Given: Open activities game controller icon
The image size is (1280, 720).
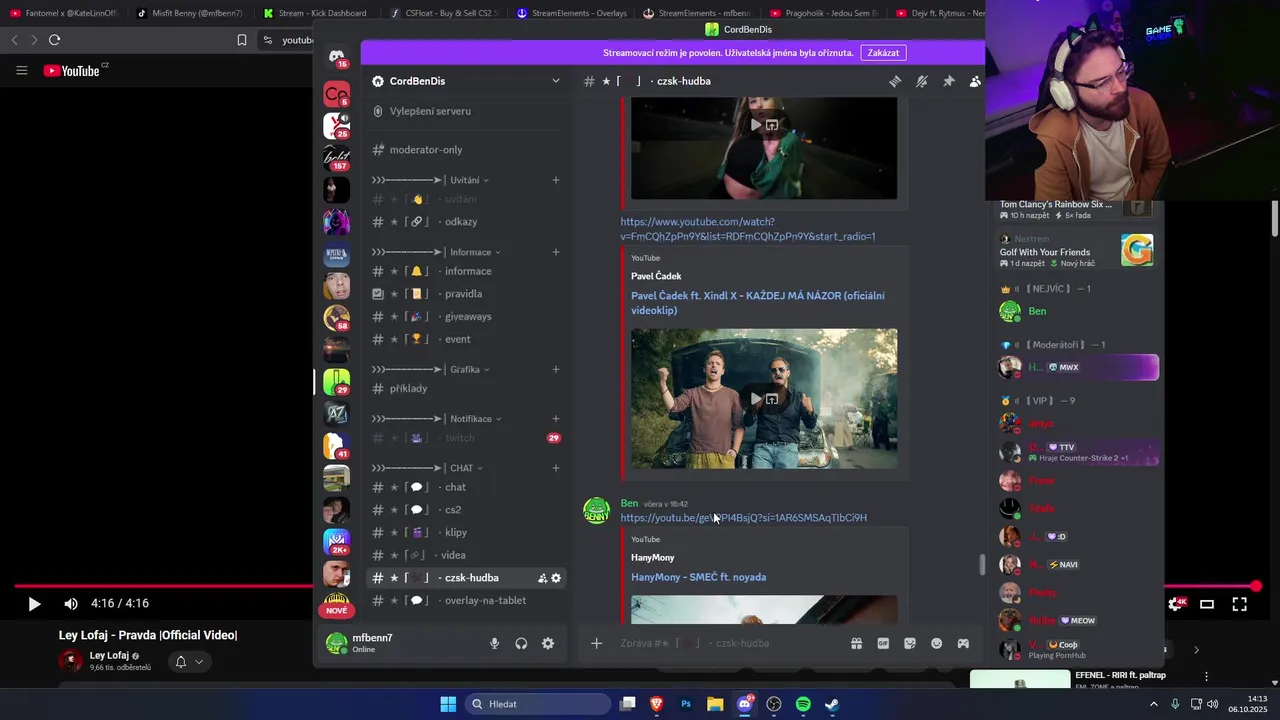Looking at the screenshot, I should click(963, 643).
